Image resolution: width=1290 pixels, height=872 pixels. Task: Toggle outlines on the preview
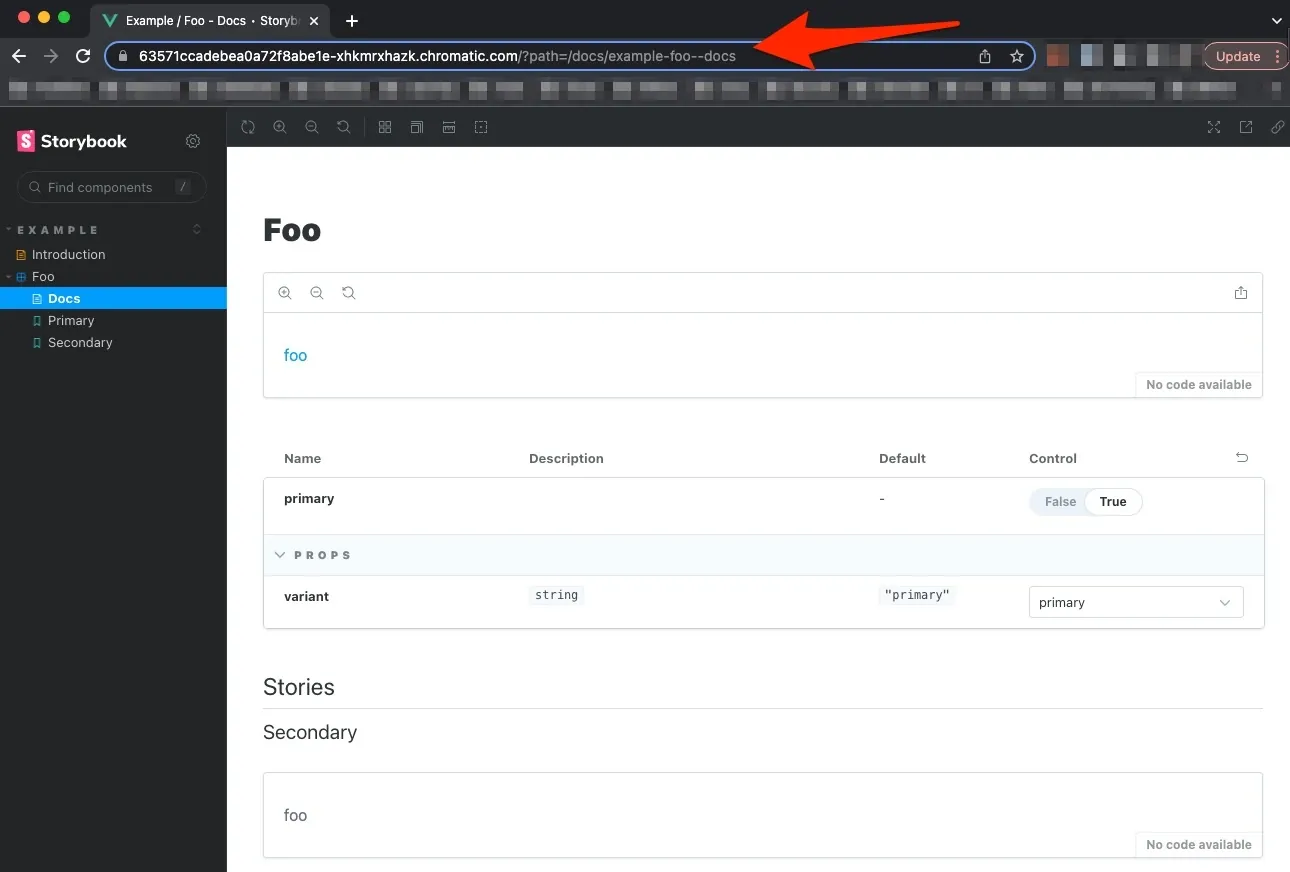417,127
